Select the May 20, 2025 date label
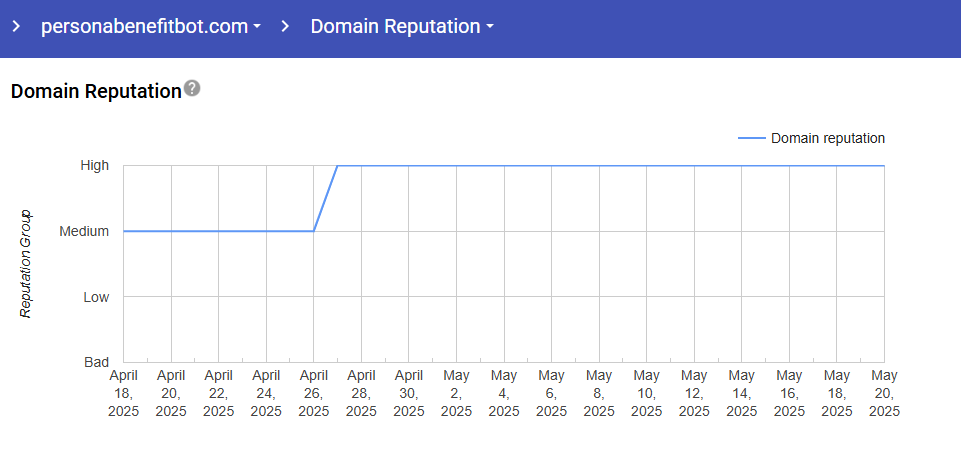The width and height of the screenshot is (961, 449). pyautogui.click(x=884, y=393)
